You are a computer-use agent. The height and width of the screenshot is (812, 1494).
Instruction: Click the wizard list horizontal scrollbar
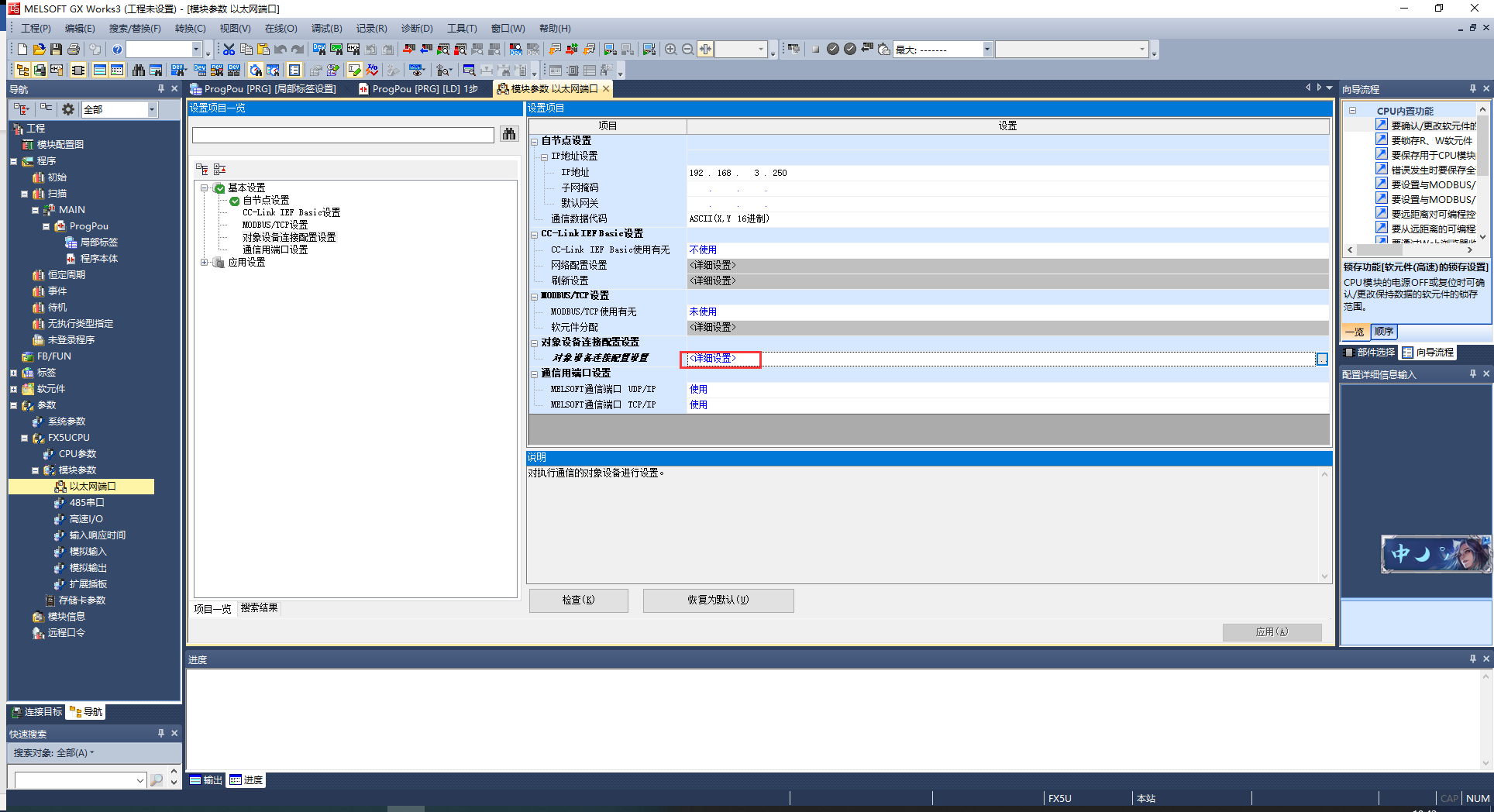tap(1410, 250)
